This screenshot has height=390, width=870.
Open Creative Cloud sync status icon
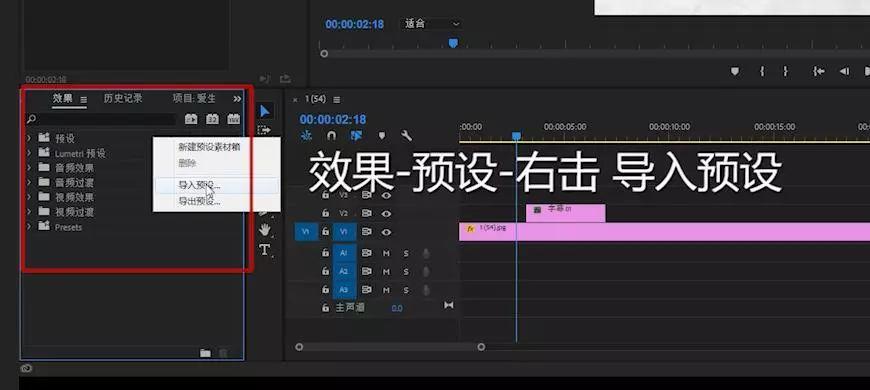point(27,368)
